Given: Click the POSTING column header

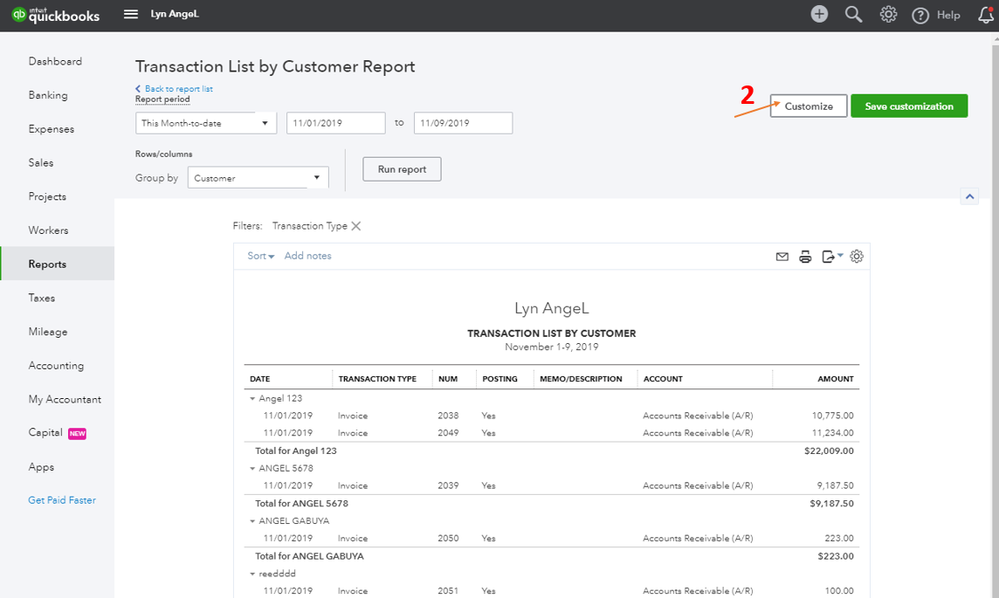Looking at the screenshot, I should click(x=500, y=379).
